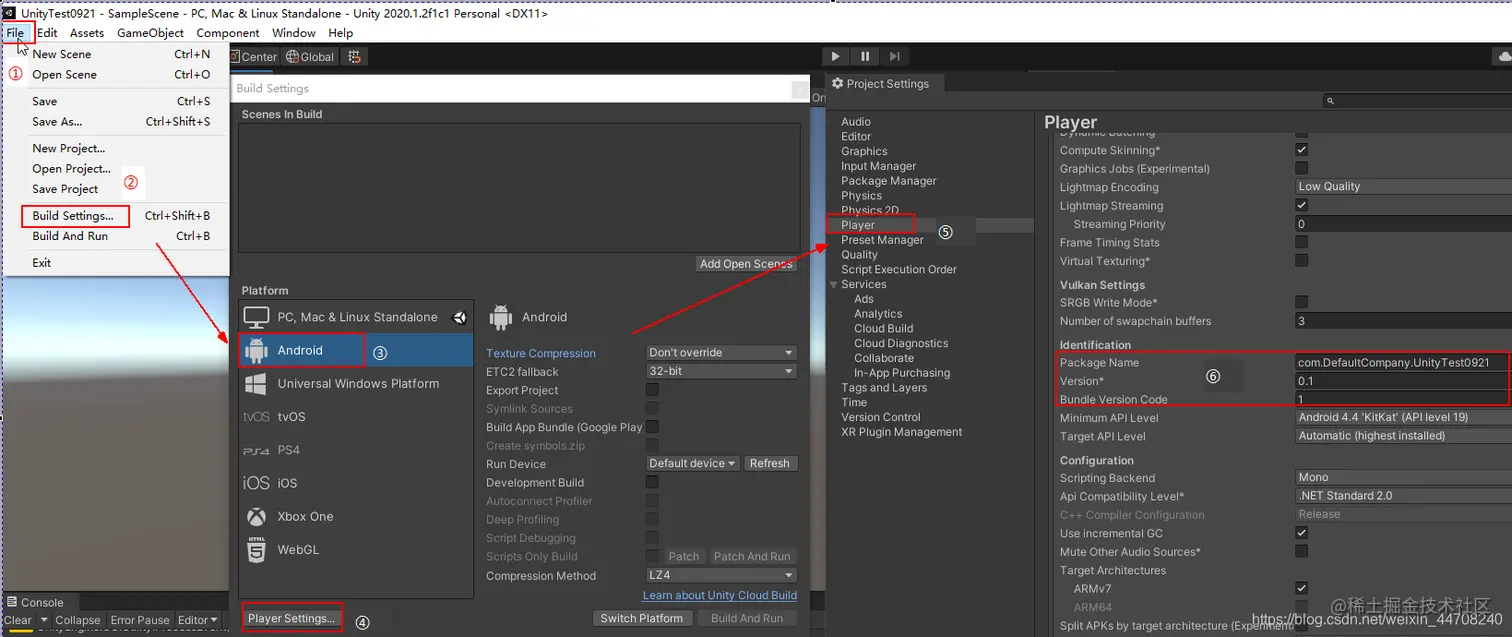Image resolution: width=1512 pixels, height=637 pixels.
Task: Select the WebGL platform
Action: [355, 549]
